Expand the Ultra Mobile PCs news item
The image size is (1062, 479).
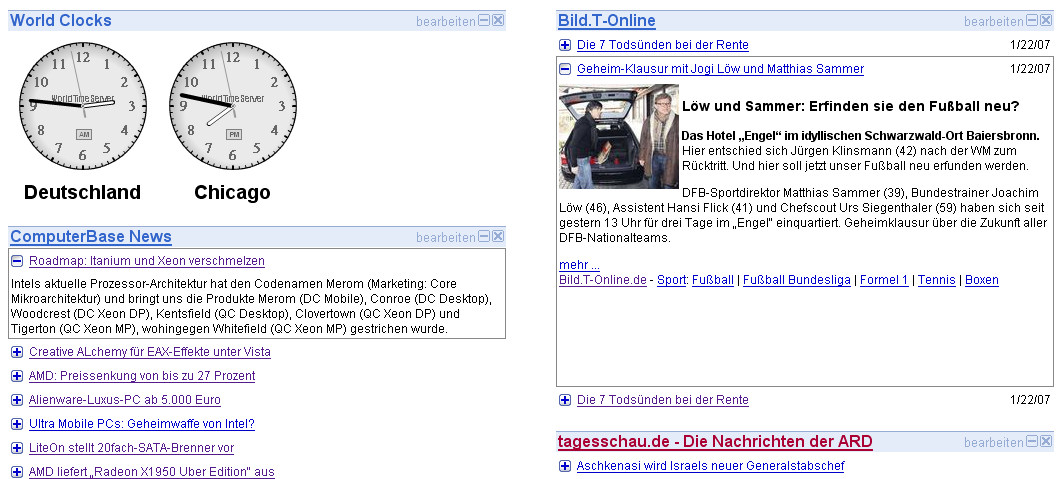tap(17, 424)
